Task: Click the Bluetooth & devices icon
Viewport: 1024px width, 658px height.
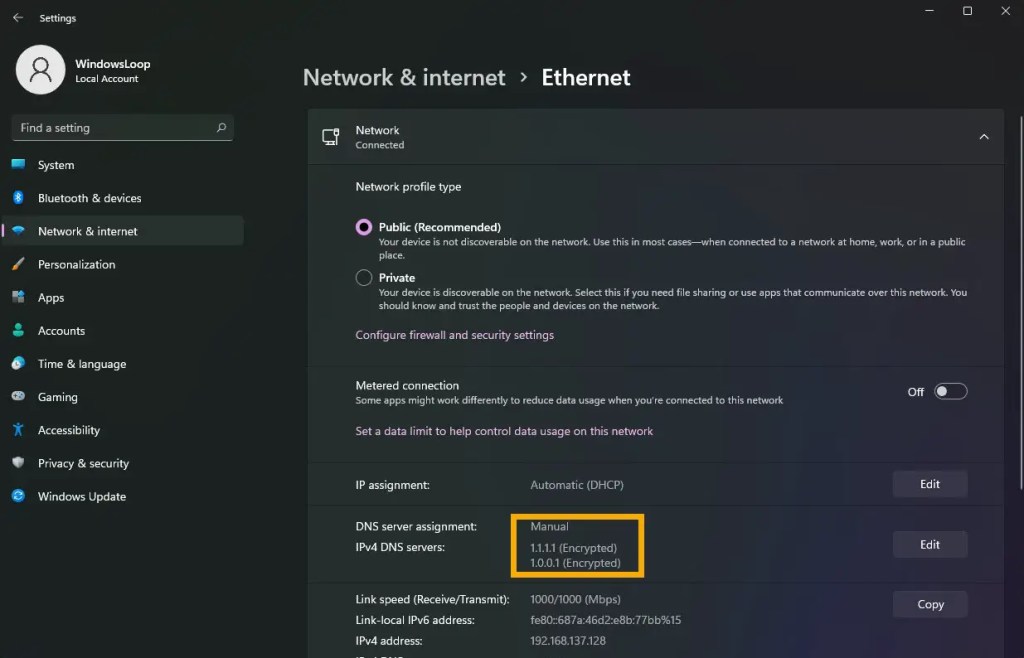Action: coord(18,198)
